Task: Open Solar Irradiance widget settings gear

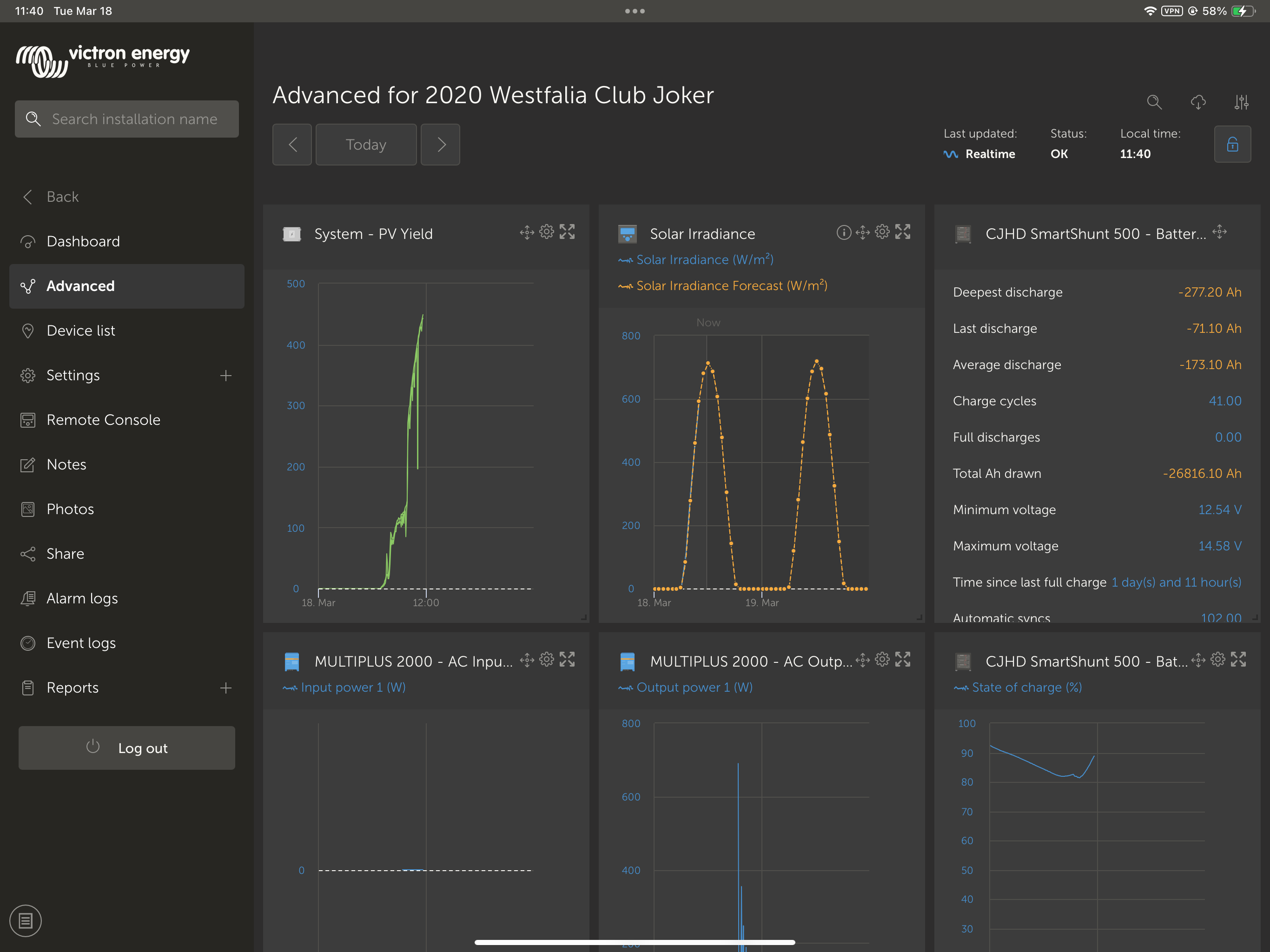Action: point(882,232)
